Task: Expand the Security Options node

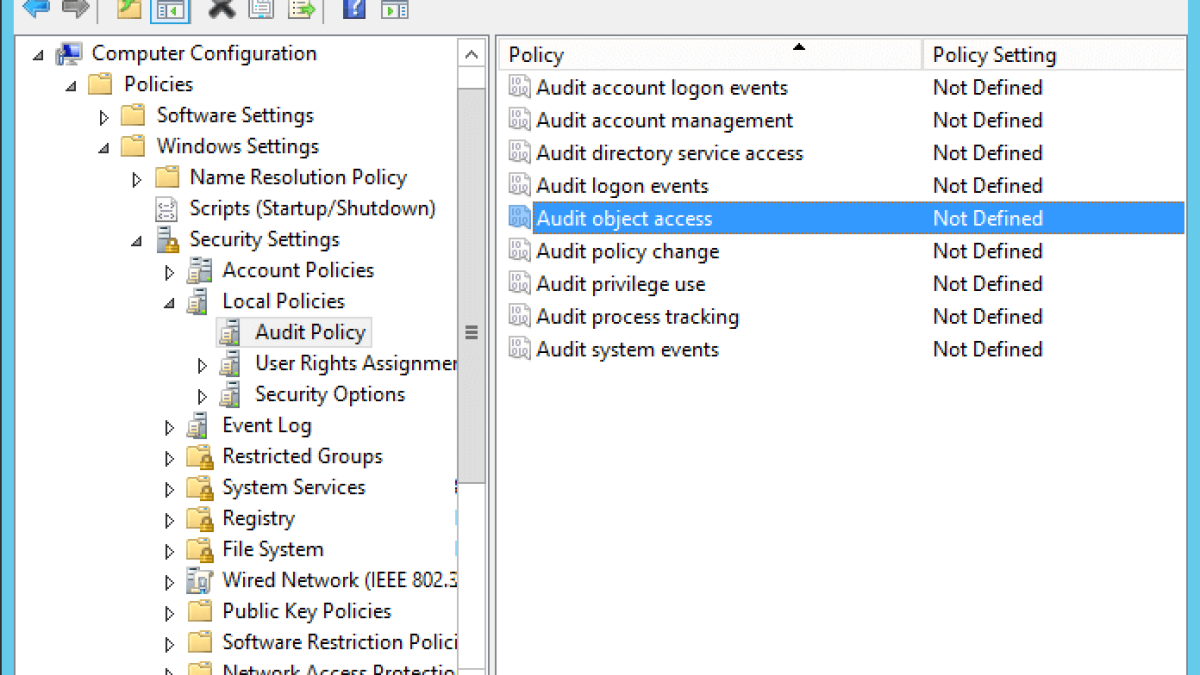Action: (x=202, y=397)
